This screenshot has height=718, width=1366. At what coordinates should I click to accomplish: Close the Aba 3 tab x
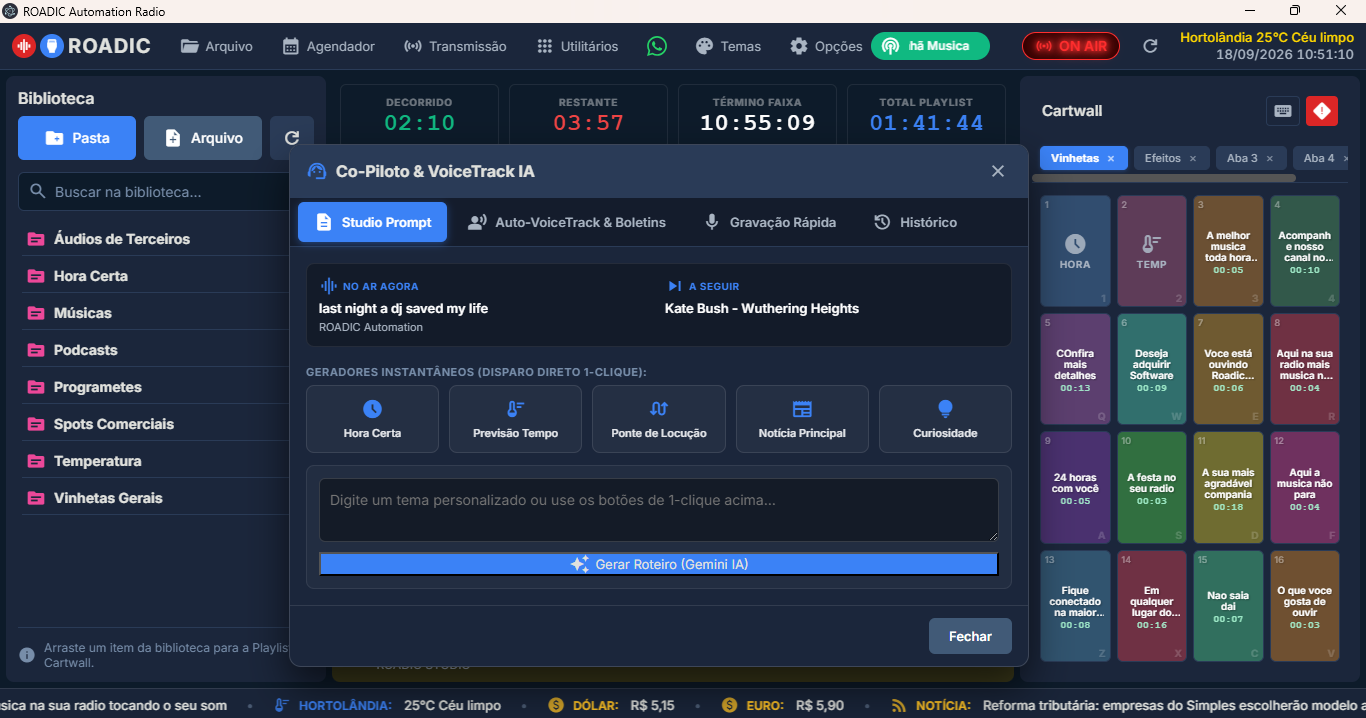[x=1270, y=158]
